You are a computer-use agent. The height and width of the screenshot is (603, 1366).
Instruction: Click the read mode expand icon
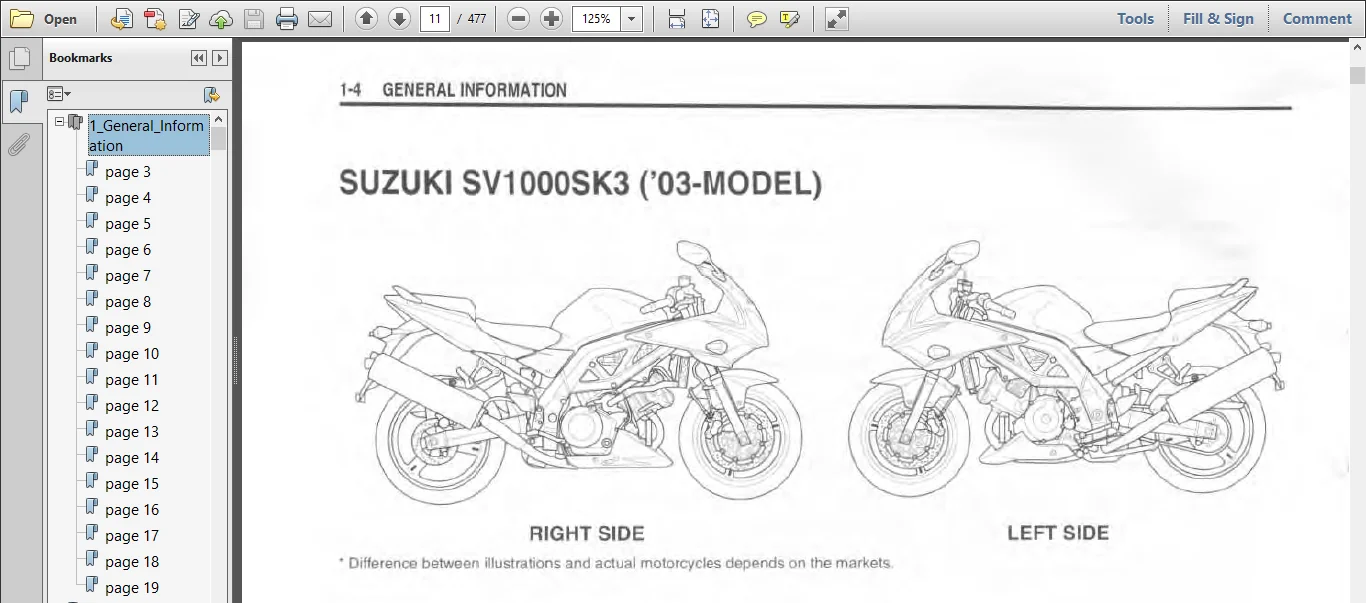pyautogui.click(x=837, y=19)
